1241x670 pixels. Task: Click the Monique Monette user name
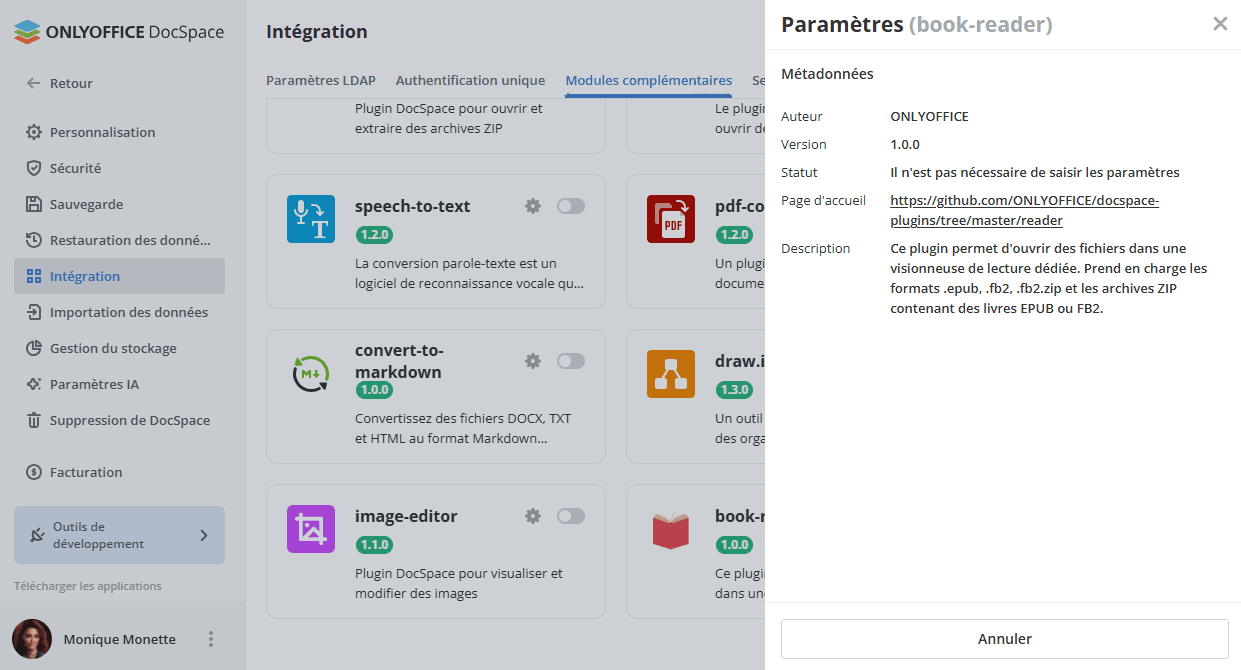tap(119, 639)
